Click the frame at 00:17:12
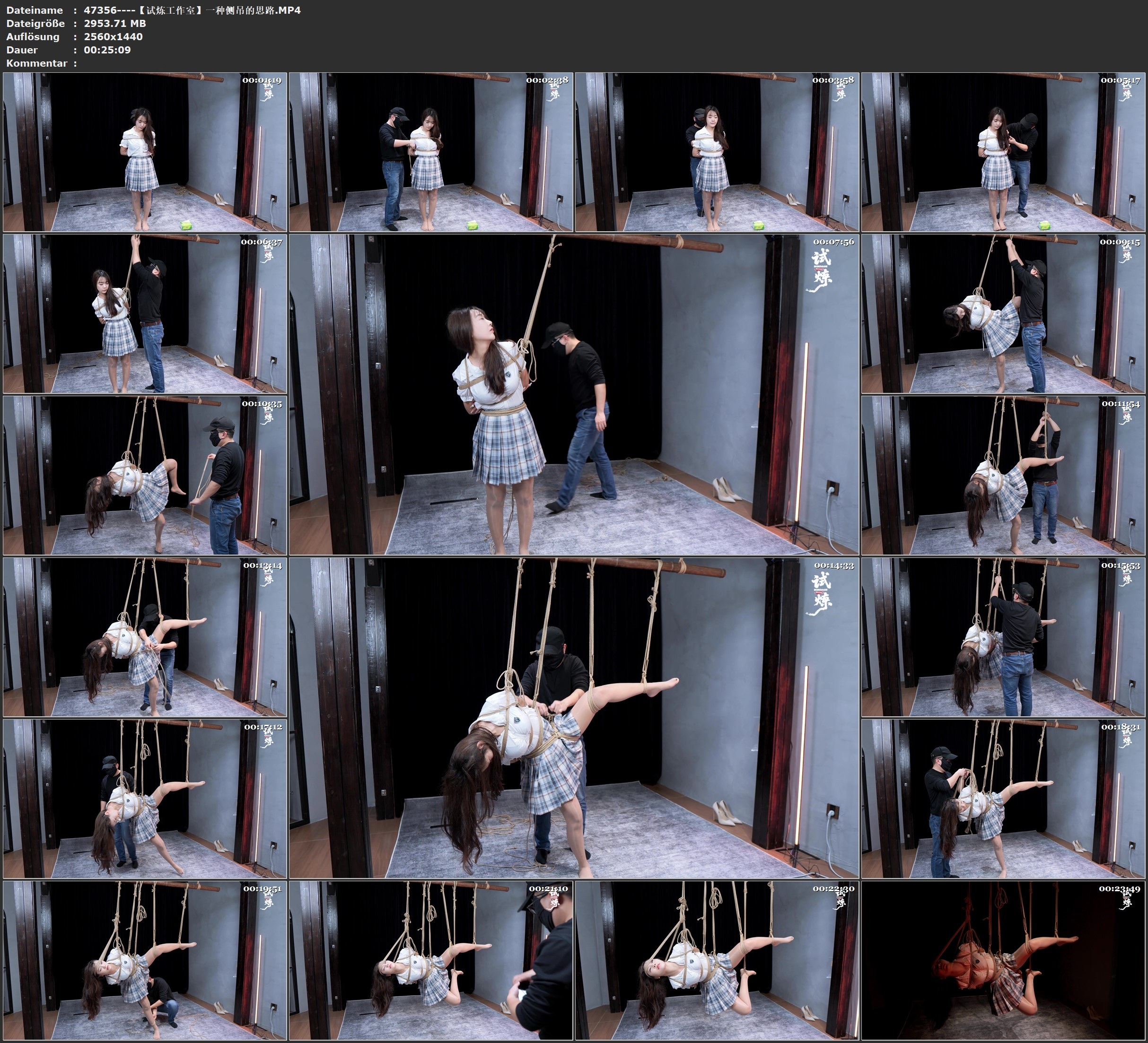This screenshot has width=1148, height=1043. click(145, 798)
